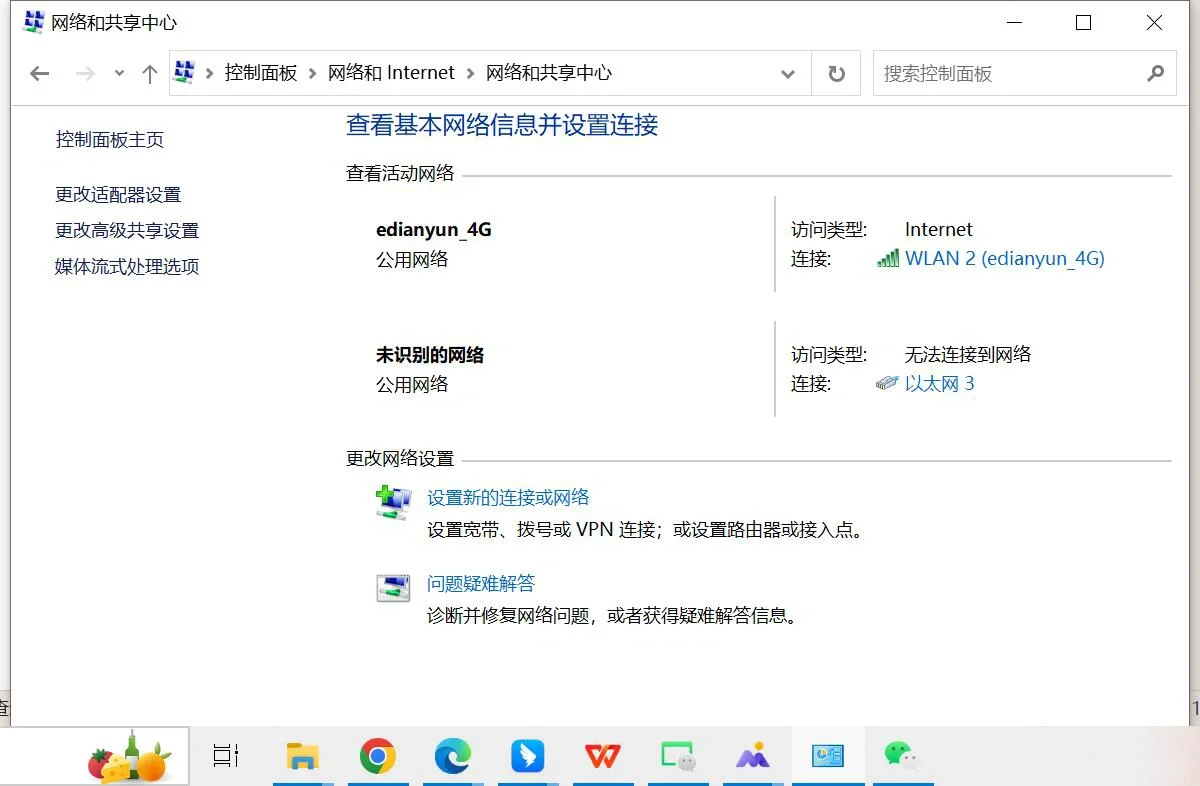Click inside the 搜索控制面板 search field
Image resolution: width=1200 pixels, height=786 pixels.
[x=1000, y=73]
